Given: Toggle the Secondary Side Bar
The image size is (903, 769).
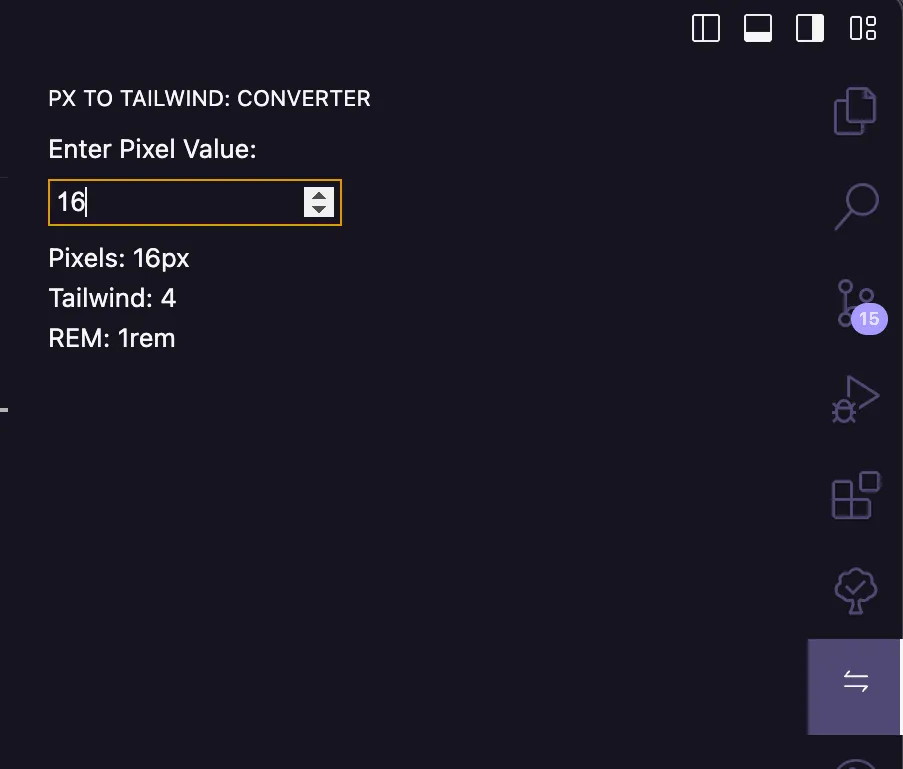Looking at the screenshot, I should [809, 28].
